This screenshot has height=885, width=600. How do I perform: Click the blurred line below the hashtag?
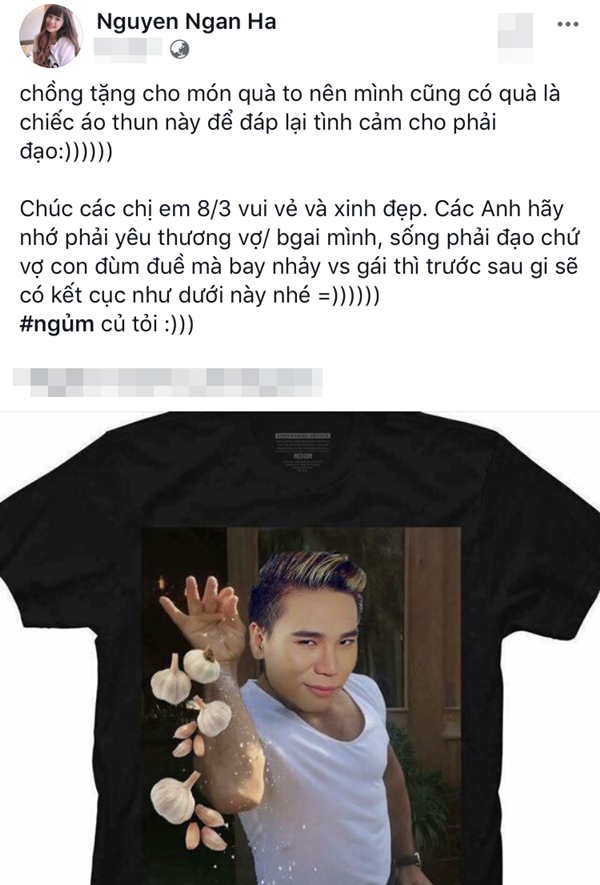tap(168, 382)
